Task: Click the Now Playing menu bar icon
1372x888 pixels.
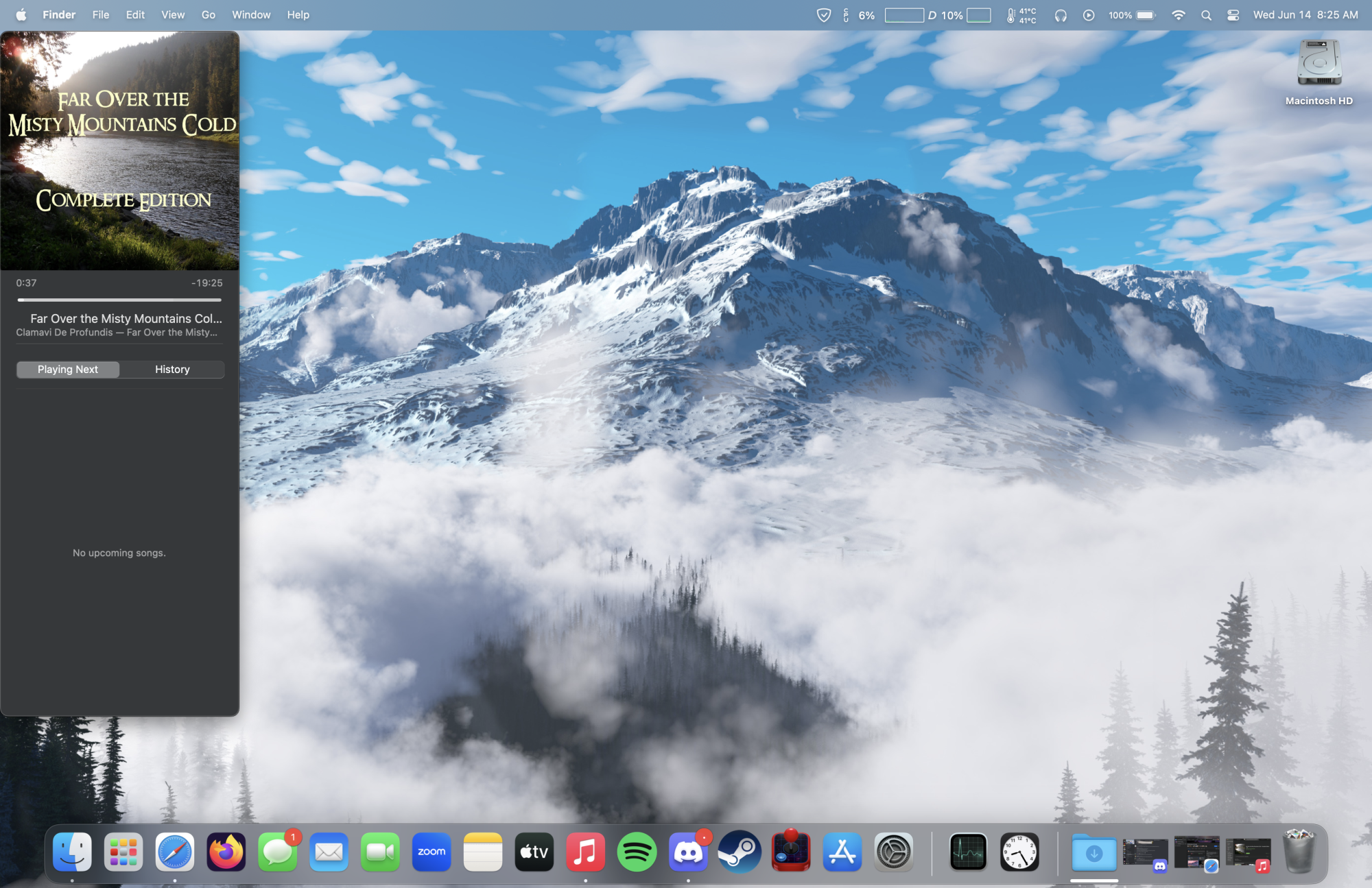Action: click(x=1089, y=15)
